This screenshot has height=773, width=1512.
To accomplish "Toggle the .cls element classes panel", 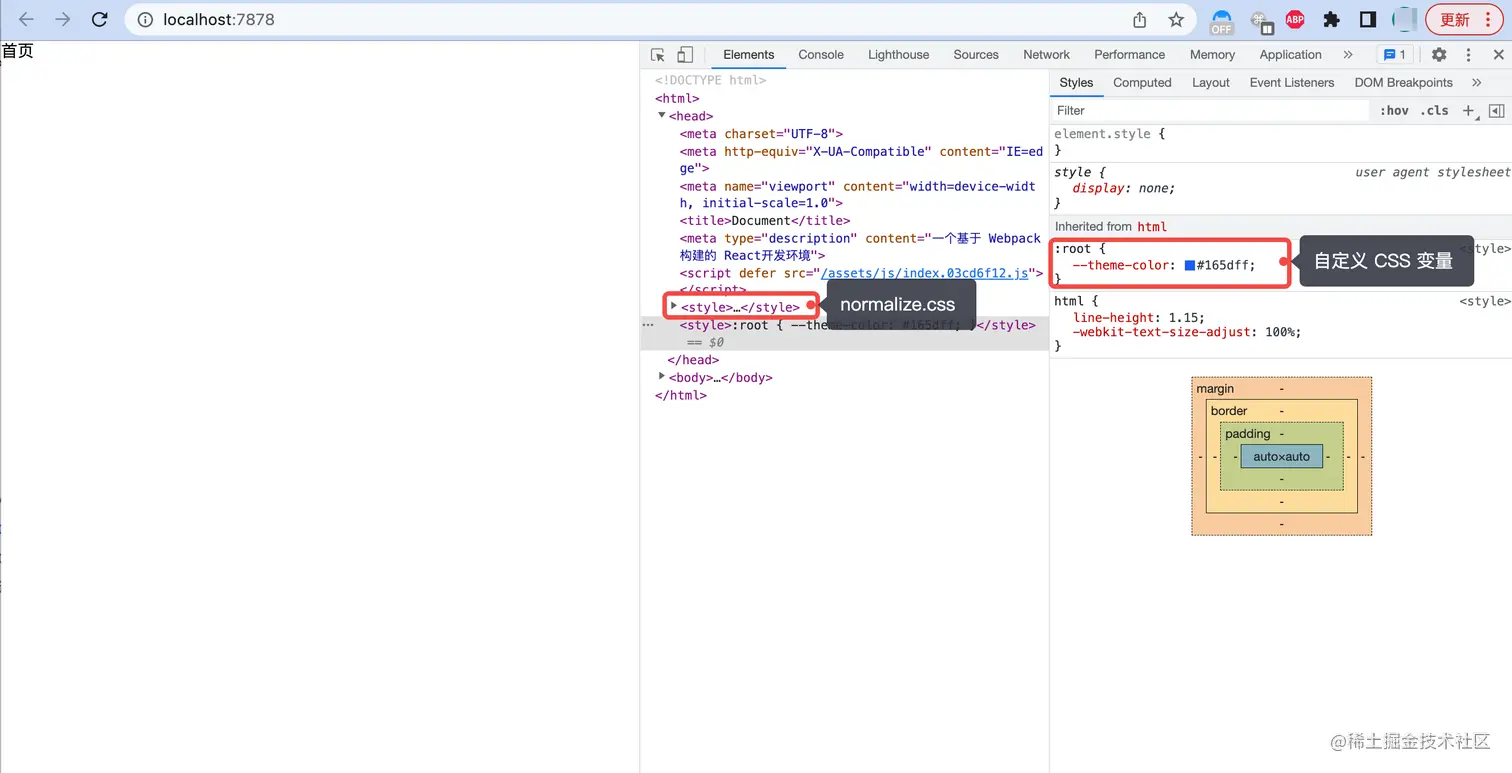I will click(x=1435, y=111).
